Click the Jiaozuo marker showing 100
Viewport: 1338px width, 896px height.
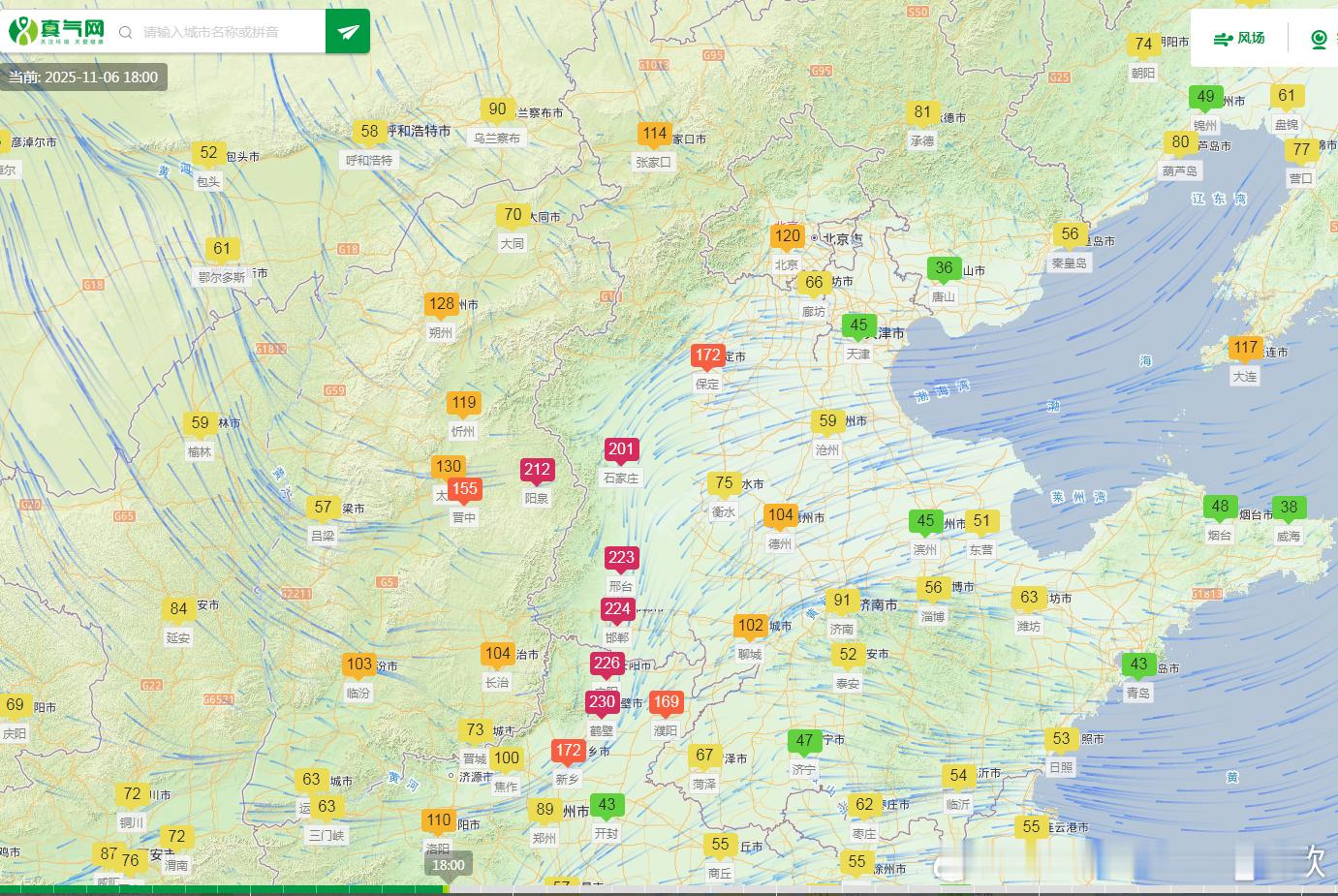506,758
